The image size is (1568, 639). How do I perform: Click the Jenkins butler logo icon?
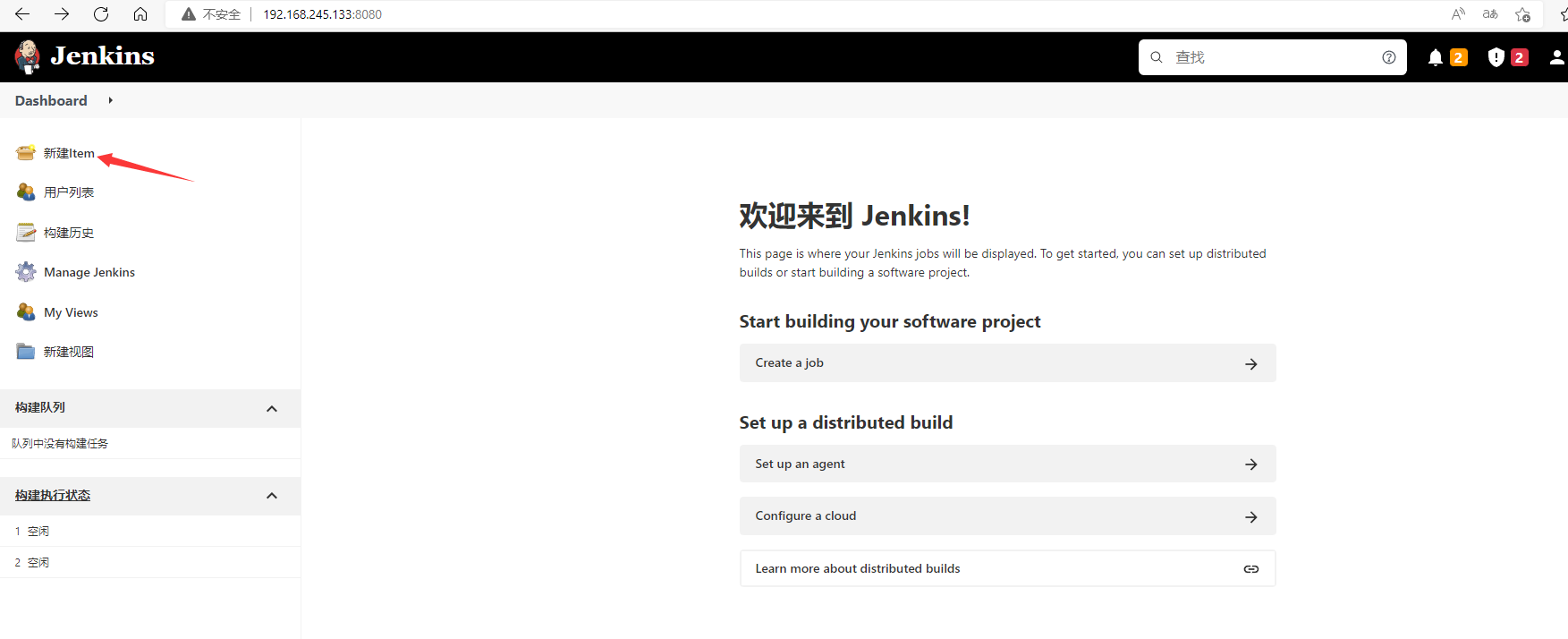pyautogui.click(x=28, y=56)
